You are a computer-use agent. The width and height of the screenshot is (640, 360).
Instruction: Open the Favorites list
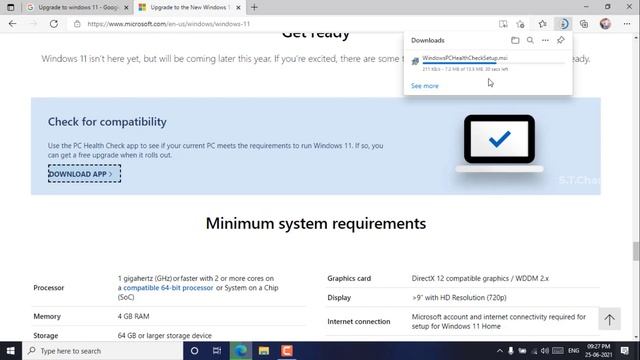pos(542,24)
